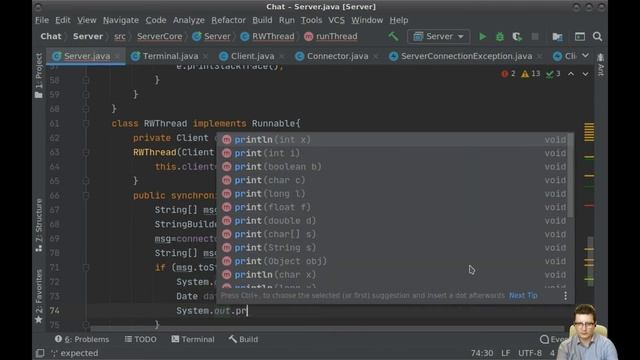This screenshot has width=640, height=360.
Task: Click the ServerCore breadcrumb
Action: tap(160, 36)
